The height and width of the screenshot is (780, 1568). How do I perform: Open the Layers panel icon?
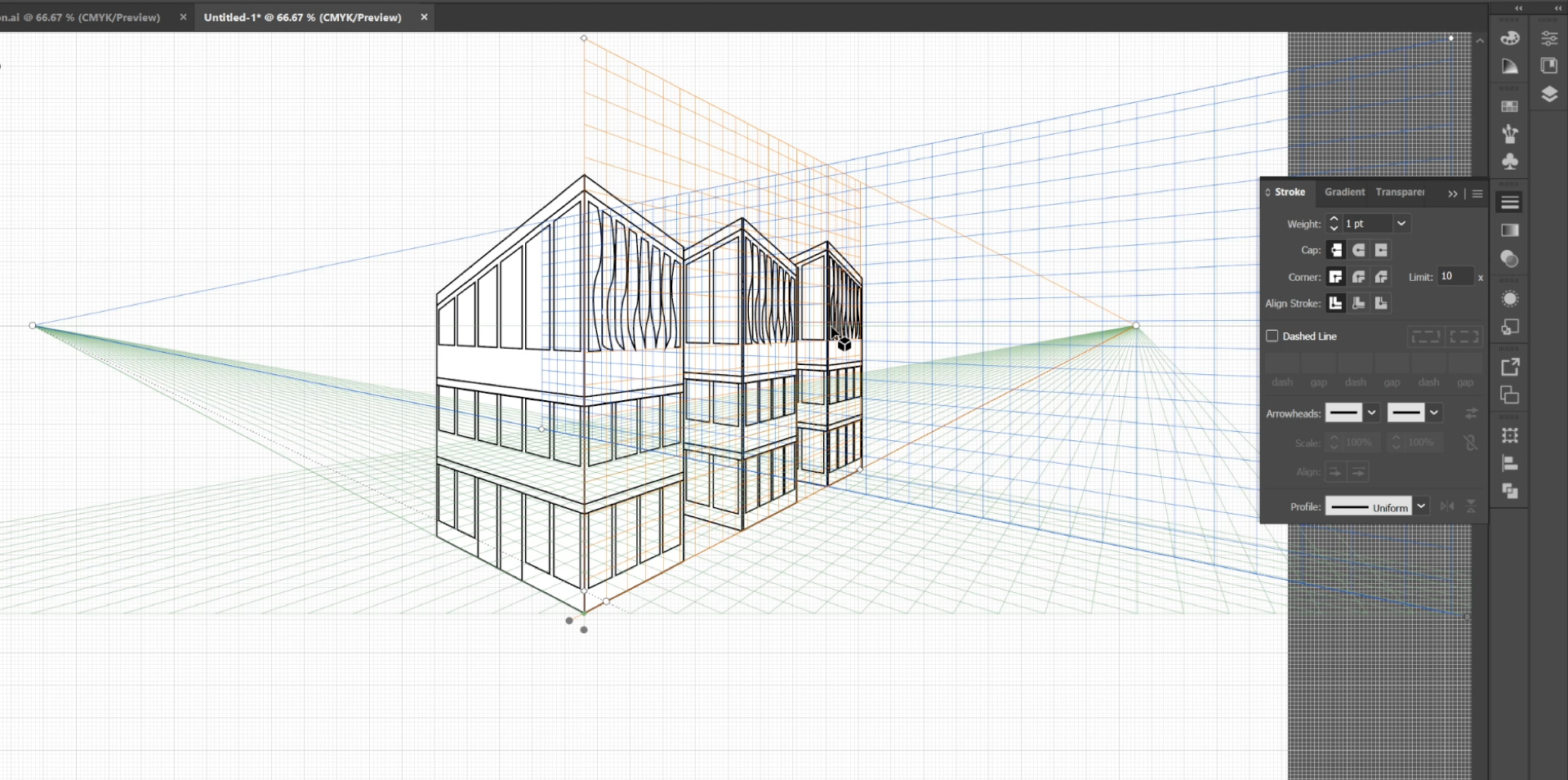[1548, 95]
